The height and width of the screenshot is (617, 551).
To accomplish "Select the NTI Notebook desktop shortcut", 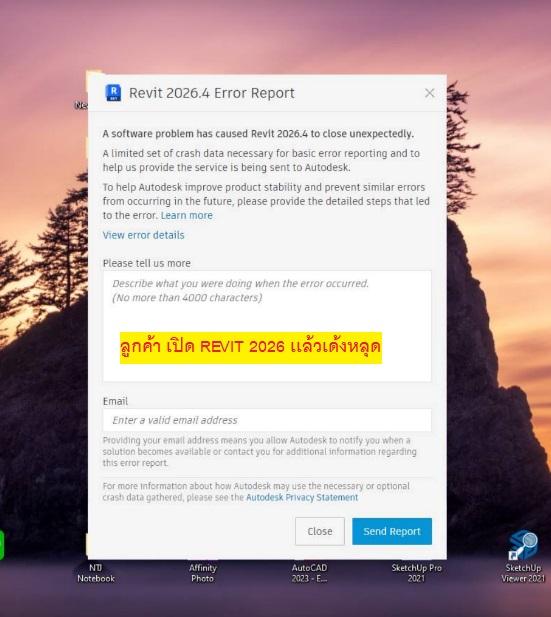I will pos(96,573).
